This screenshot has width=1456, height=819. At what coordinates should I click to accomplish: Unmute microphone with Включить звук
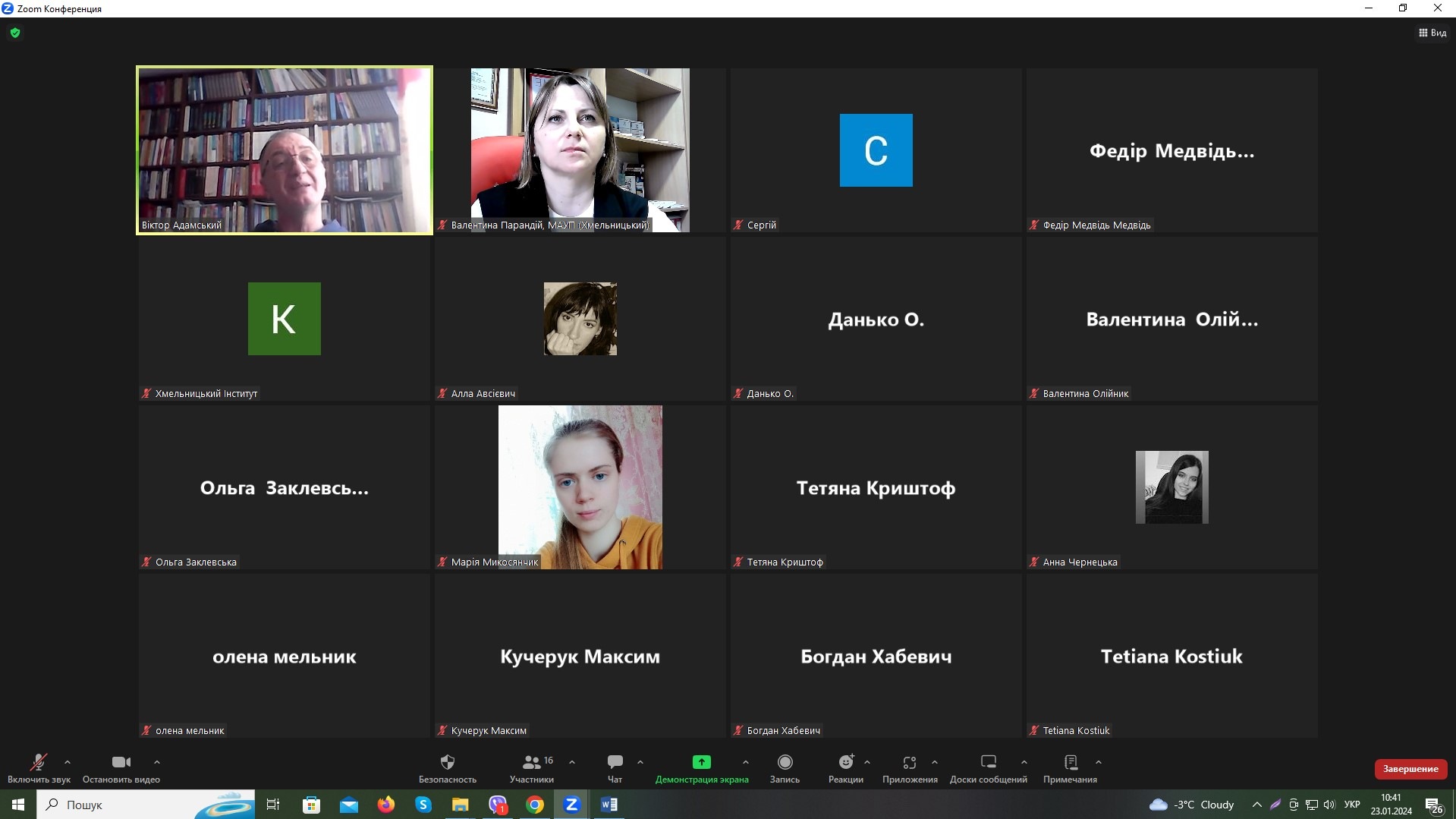(39, 768)
